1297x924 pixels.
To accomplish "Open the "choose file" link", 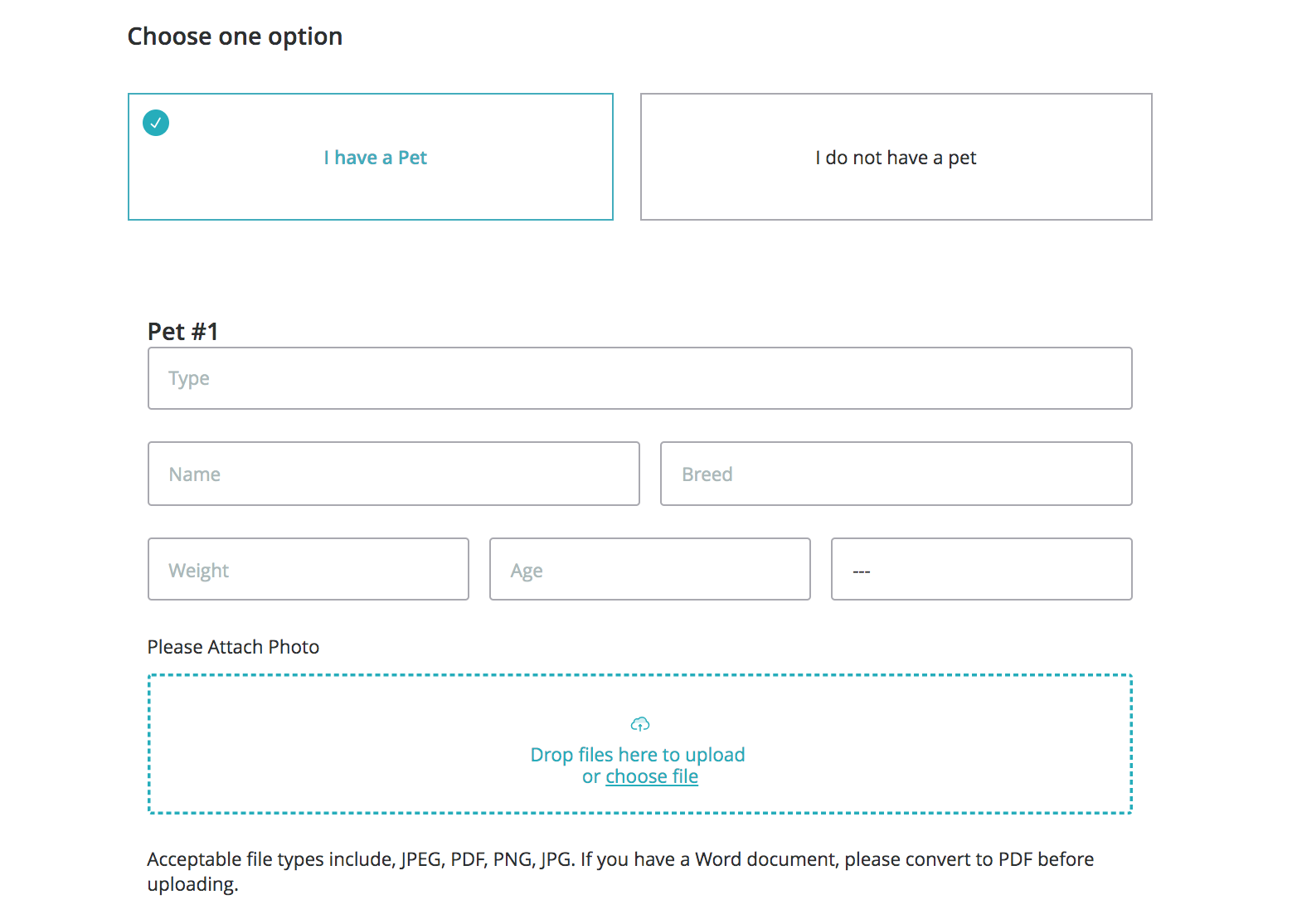I will [x=652, y=777].
